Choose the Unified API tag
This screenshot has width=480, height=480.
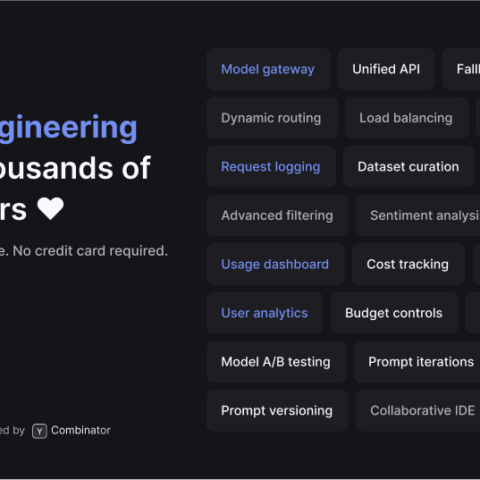(386, 69)
